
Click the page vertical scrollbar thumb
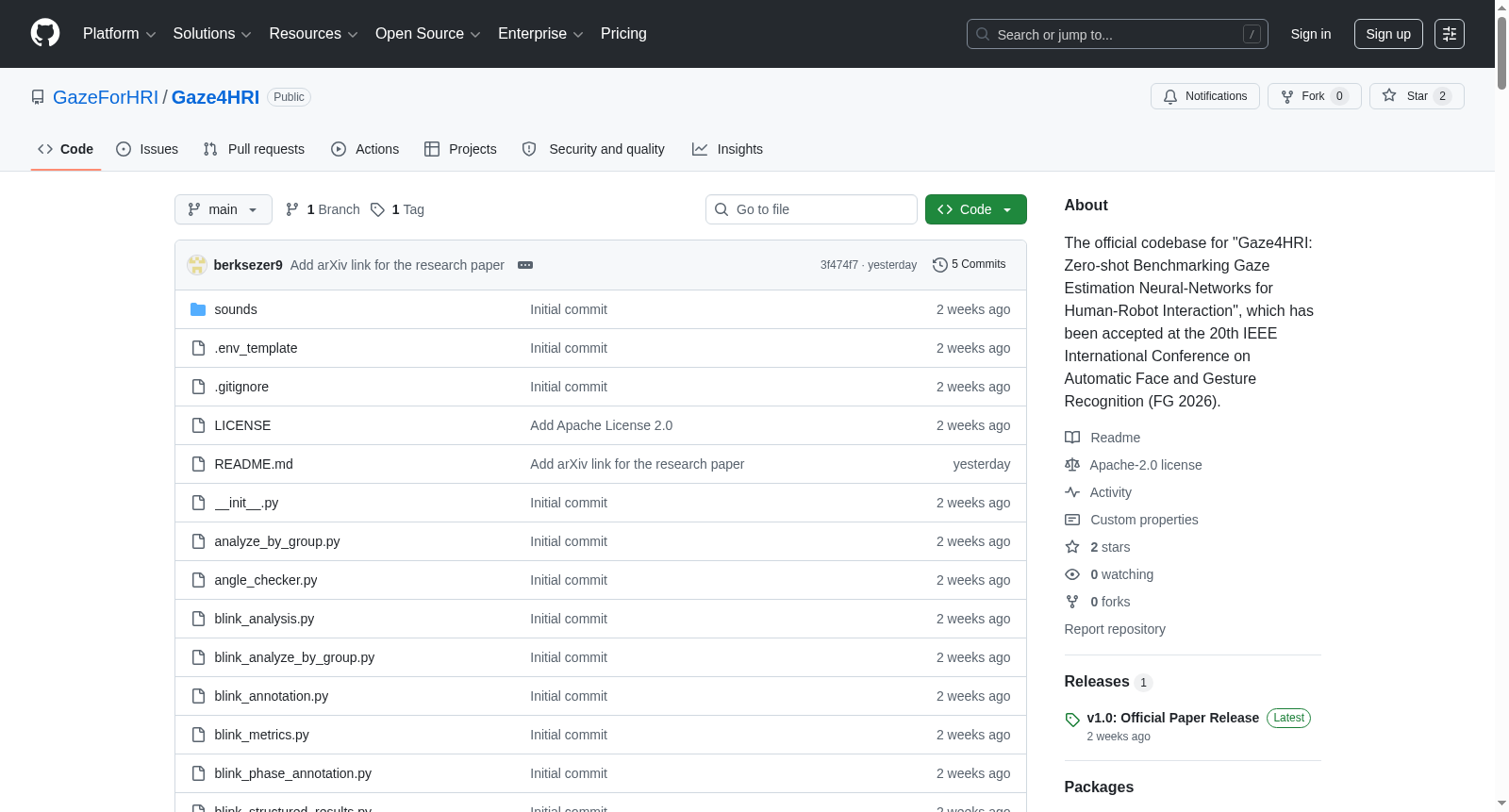click(1501, 52)
